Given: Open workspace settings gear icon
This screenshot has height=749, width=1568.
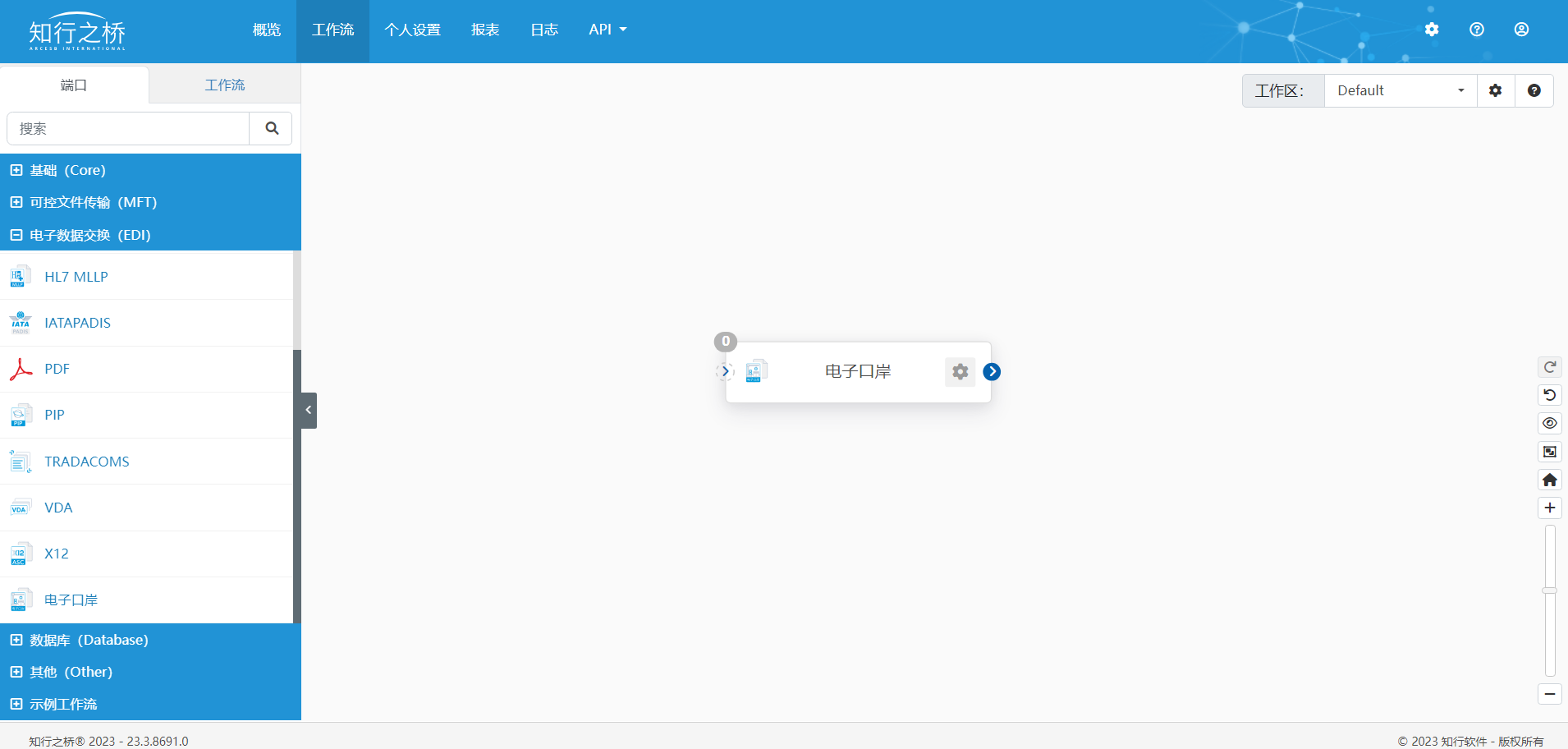Looking at the screenshot, I should point(1495,90).
